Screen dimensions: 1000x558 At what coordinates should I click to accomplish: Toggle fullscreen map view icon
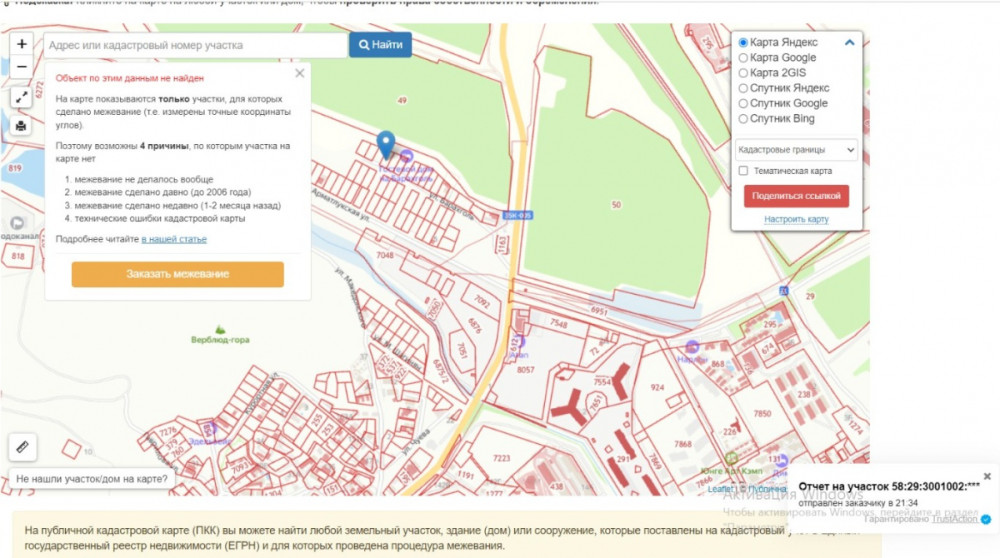[22, 97]
